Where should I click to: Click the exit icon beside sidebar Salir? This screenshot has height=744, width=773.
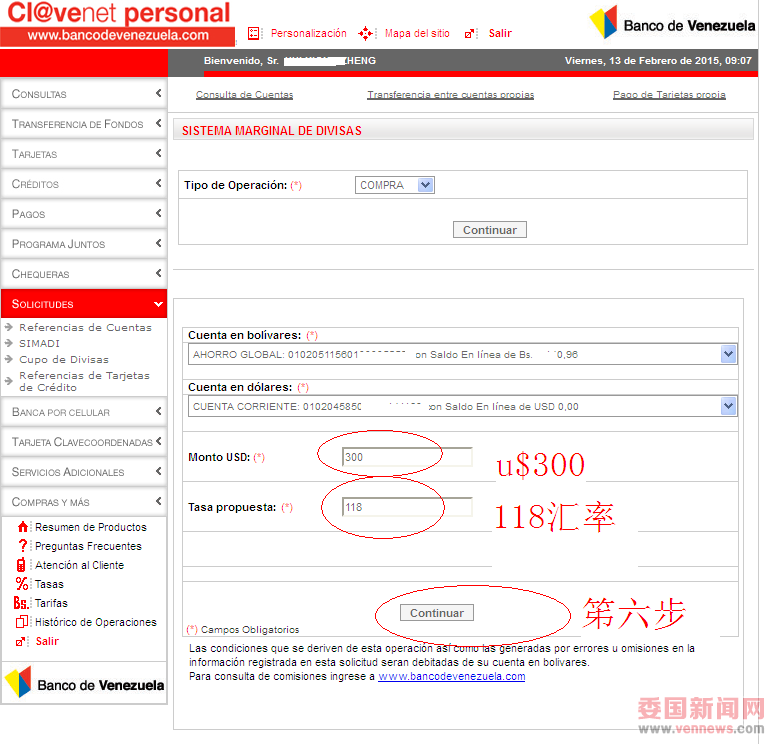pyautogui.click(x=20, y=641)
